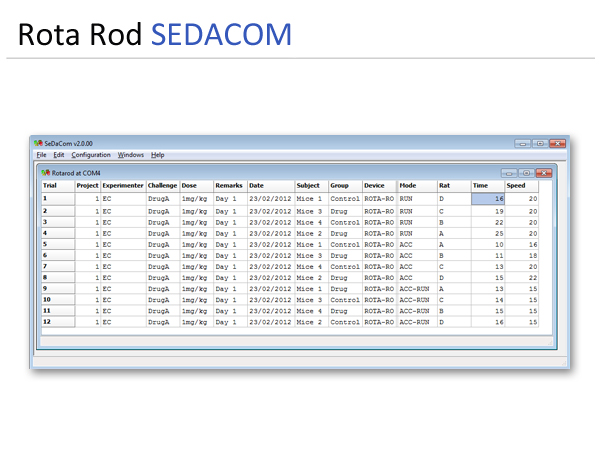600x450 pixels.
Task: Select the Subject cell in trial 5 row
Action: pyautogui.click(x=310, y=244)
